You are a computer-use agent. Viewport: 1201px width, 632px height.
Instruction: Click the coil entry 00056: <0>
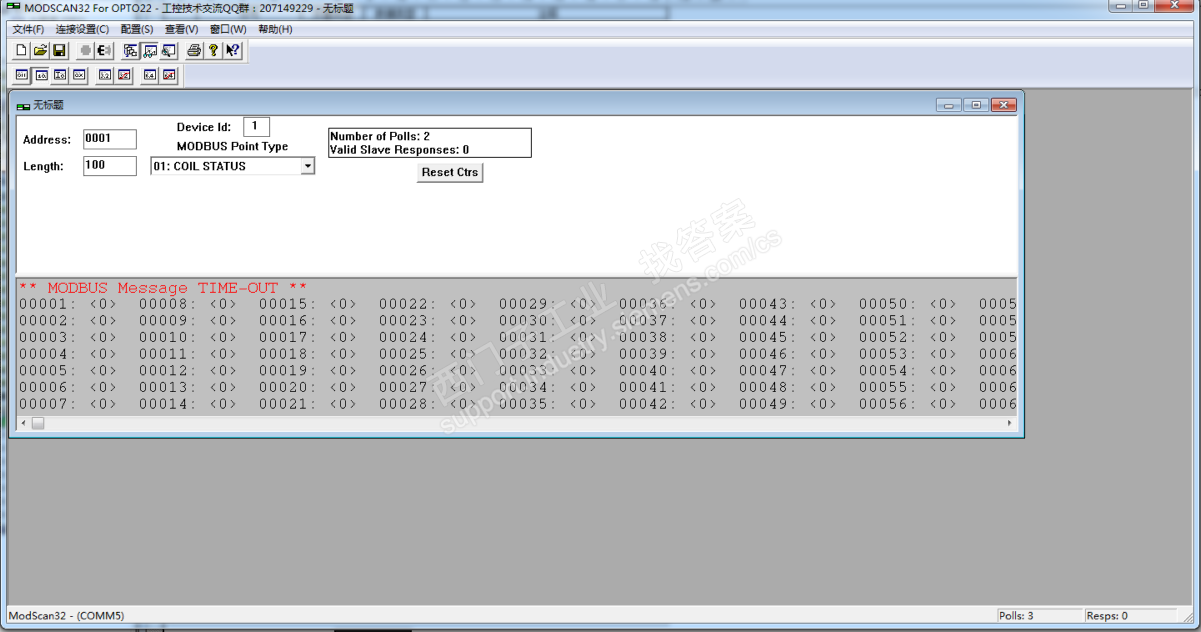908,404
